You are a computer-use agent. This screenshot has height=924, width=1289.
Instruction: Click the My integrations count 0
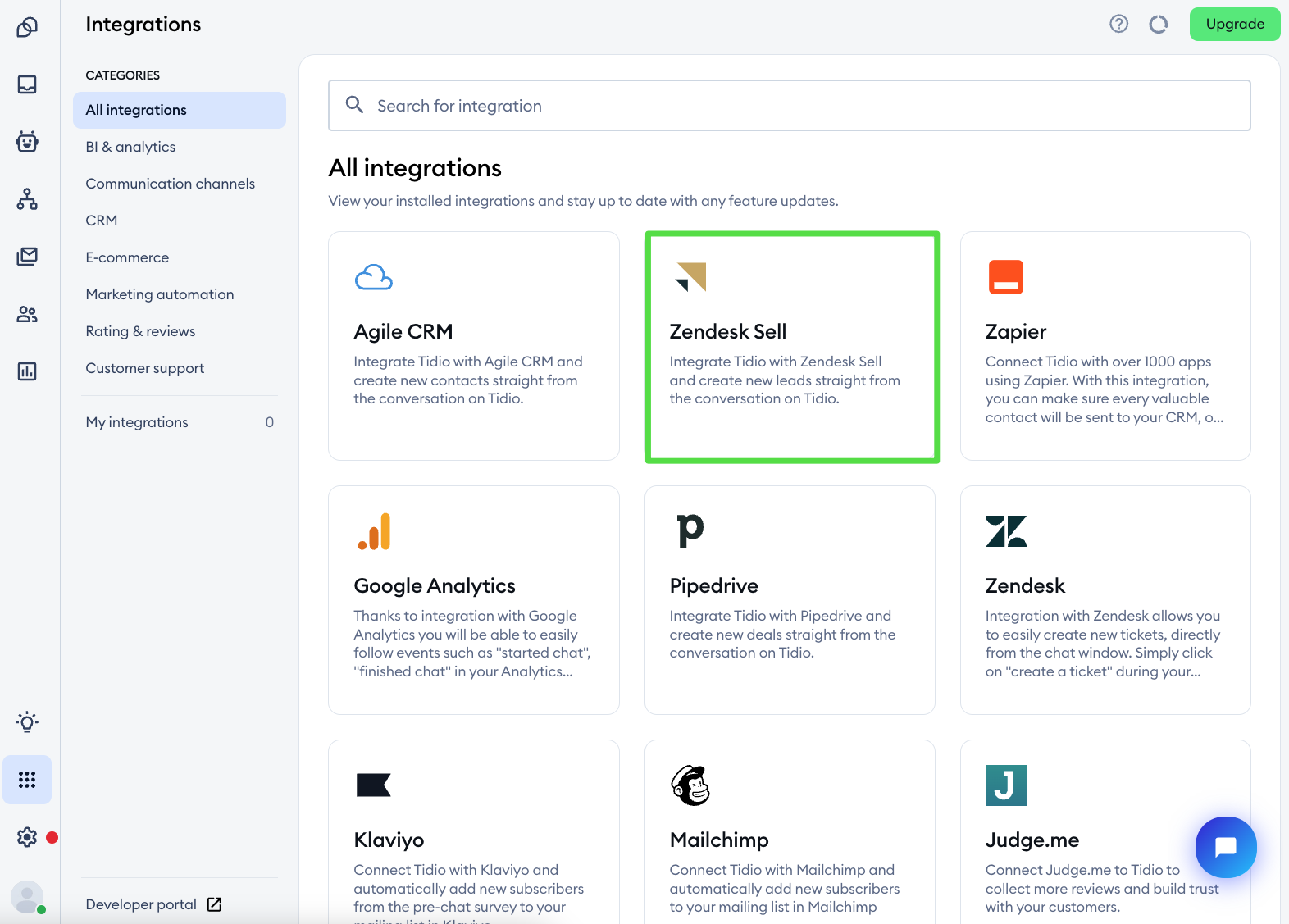pos(270,422)
